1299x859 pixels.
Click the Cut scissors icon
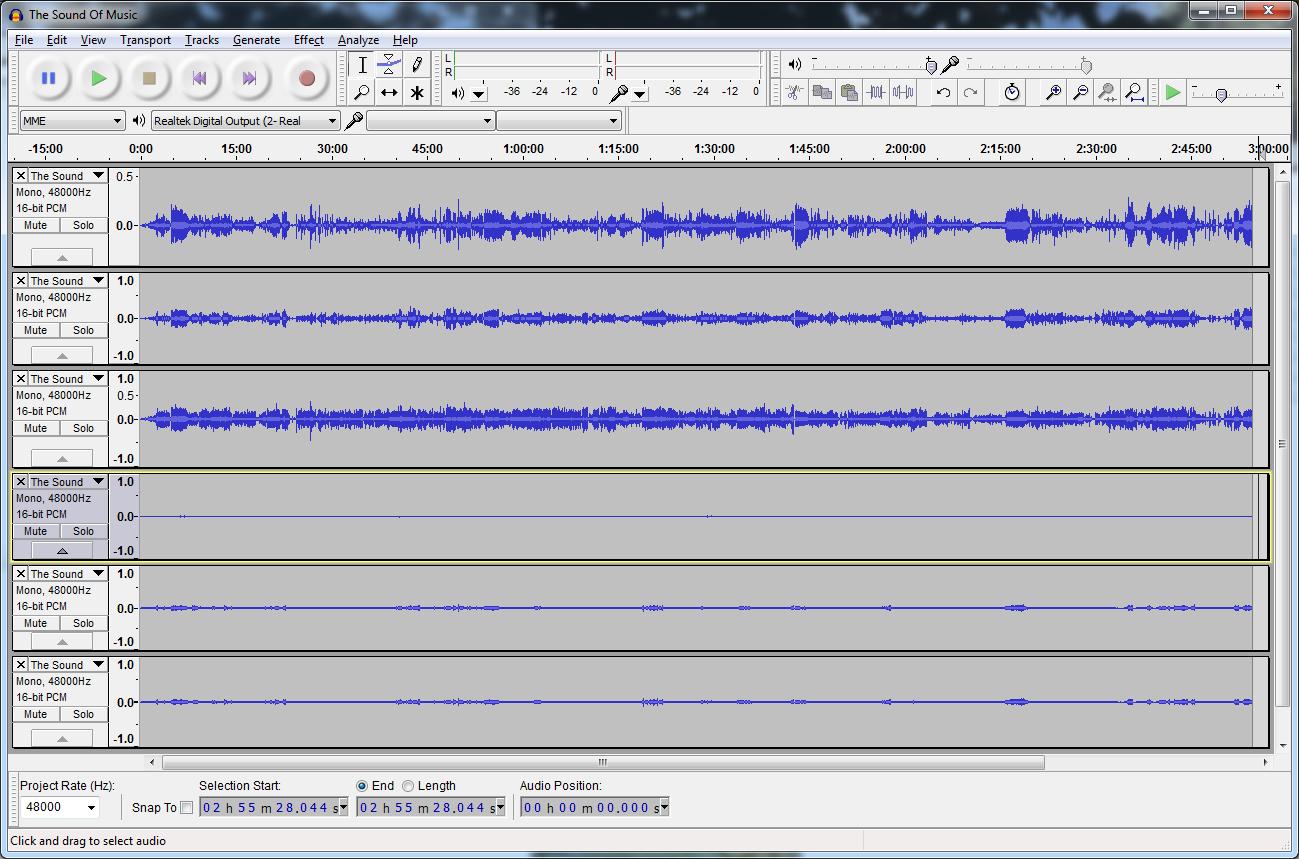click(x=794, y=92)
